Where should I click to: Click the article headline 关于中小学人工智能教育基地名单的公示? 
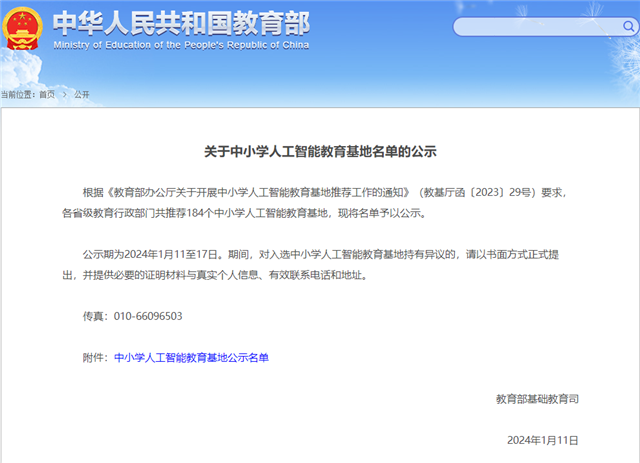pyautogui.click(x=320, y=153)
